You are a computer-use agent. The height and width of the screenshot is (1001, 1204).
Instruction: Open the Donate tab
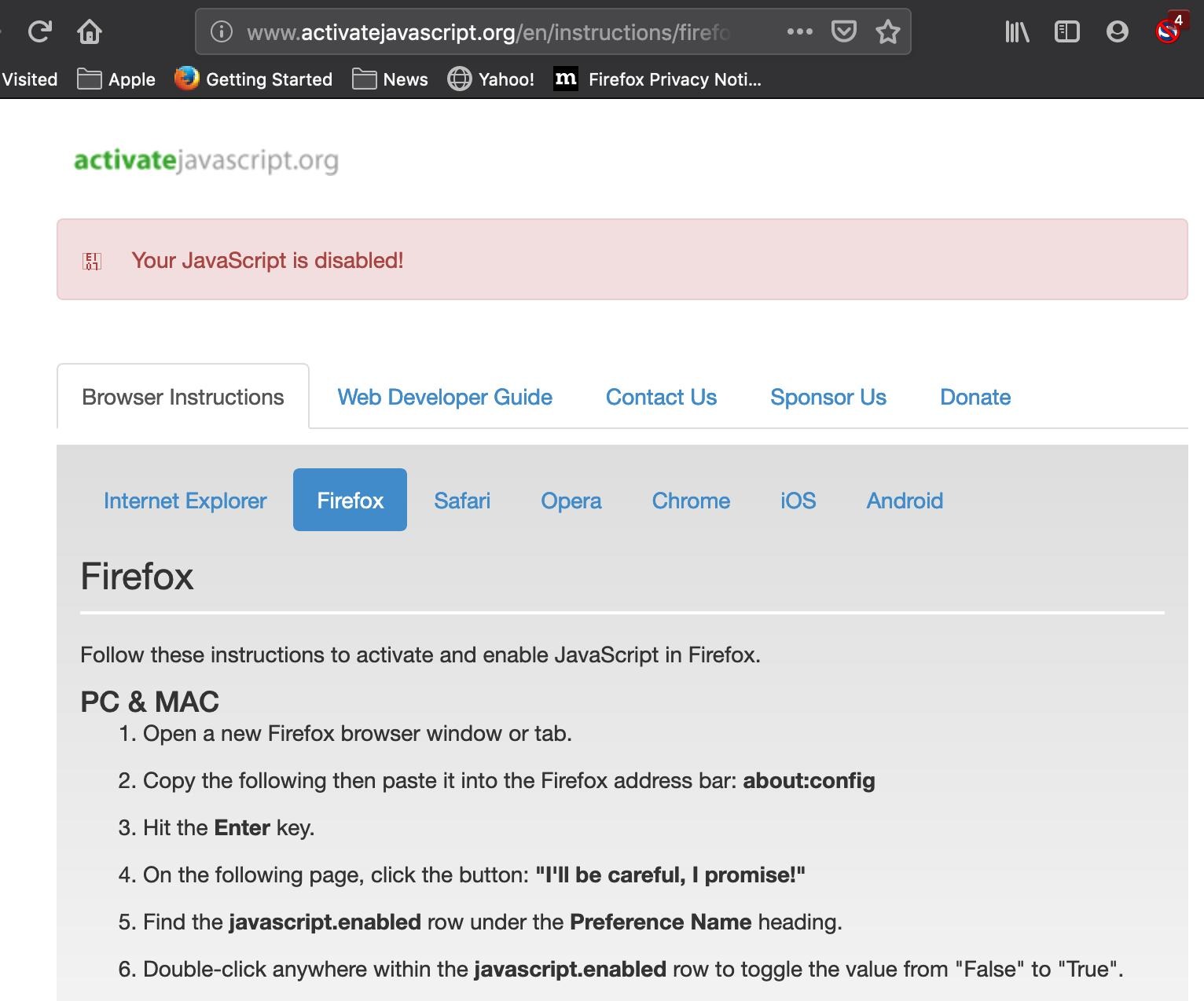[x=975, y=398]
